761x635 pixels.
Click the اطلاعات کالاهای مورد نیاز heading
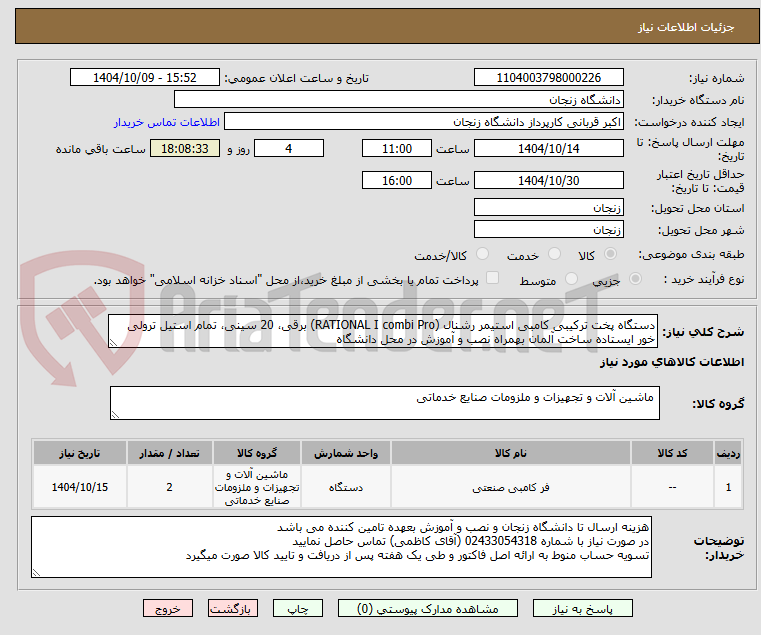point(672,362)
